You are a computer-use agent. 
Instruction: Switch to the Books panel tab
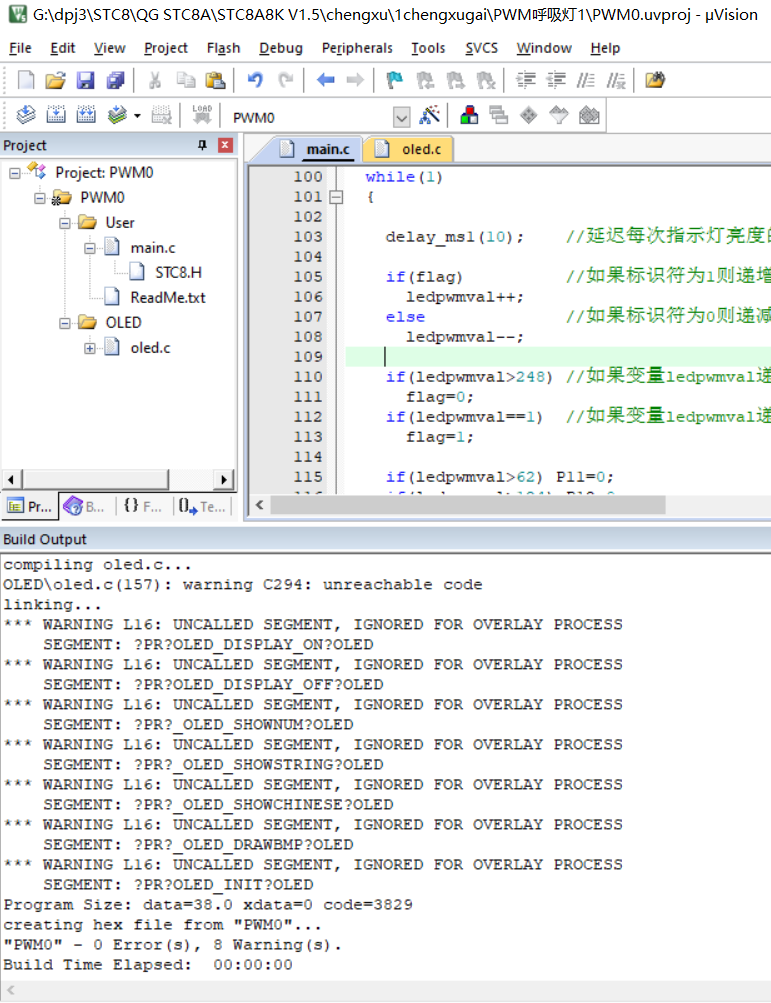[85, 507]
